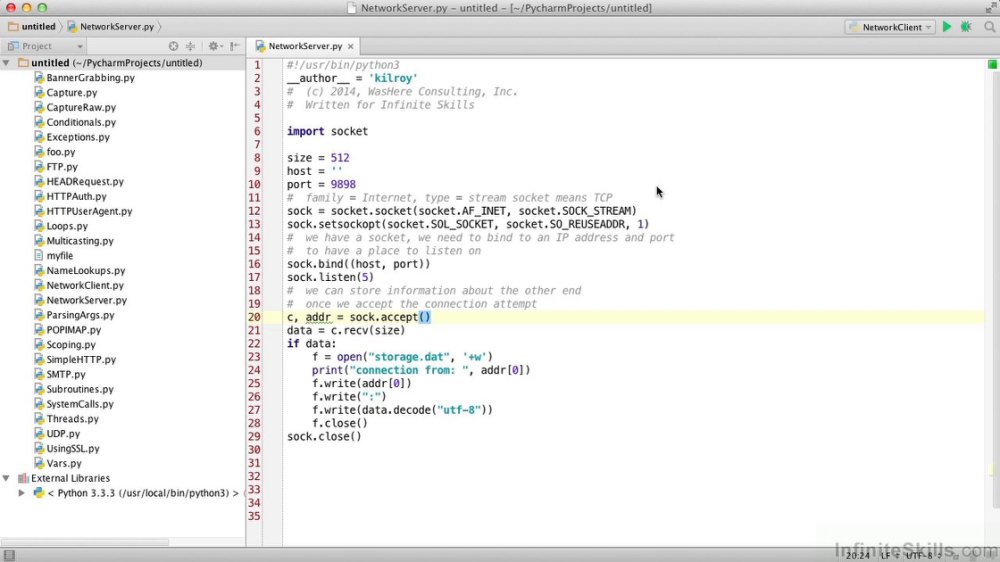Screen dimensions: 1000x562
Task: Click scroll-from-source target icon in Project panel
Action: (x=173, y=46)
